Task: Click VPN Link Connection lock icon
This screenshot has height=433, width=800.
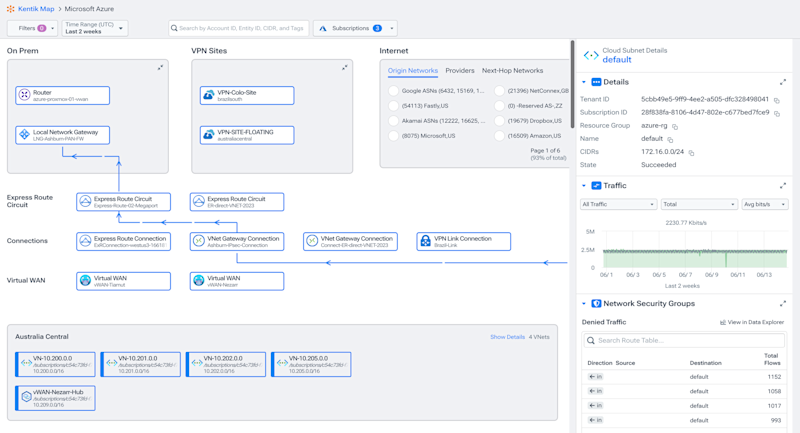Action: pyautogui.click(x=426, y=241)
